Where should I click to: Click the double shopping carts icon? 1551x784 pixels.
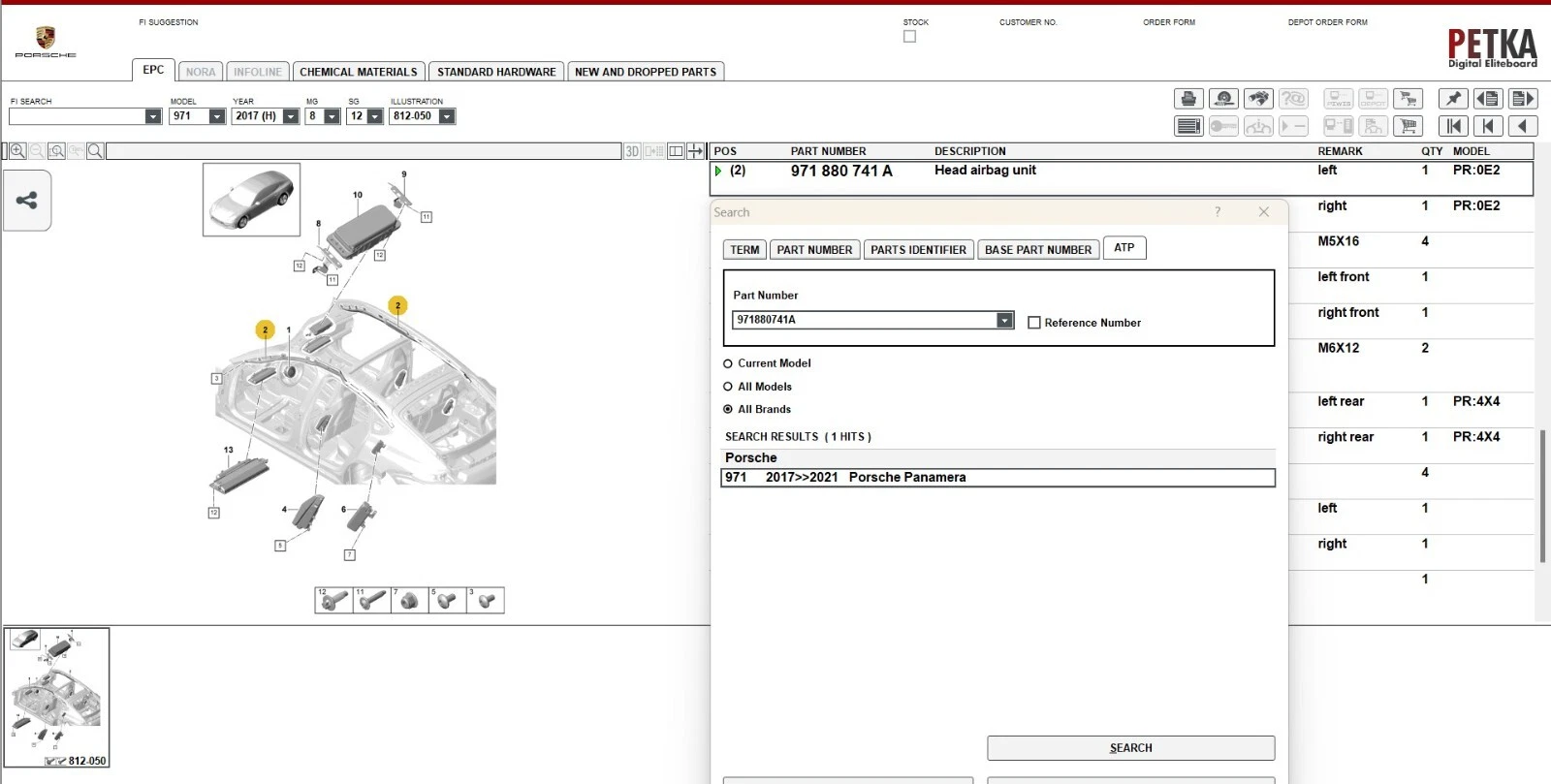click(1408, 98)
